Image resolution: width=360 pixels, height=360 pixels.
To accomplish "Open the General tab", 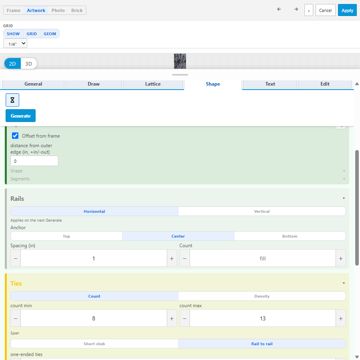I will click(x=33, y=84).
